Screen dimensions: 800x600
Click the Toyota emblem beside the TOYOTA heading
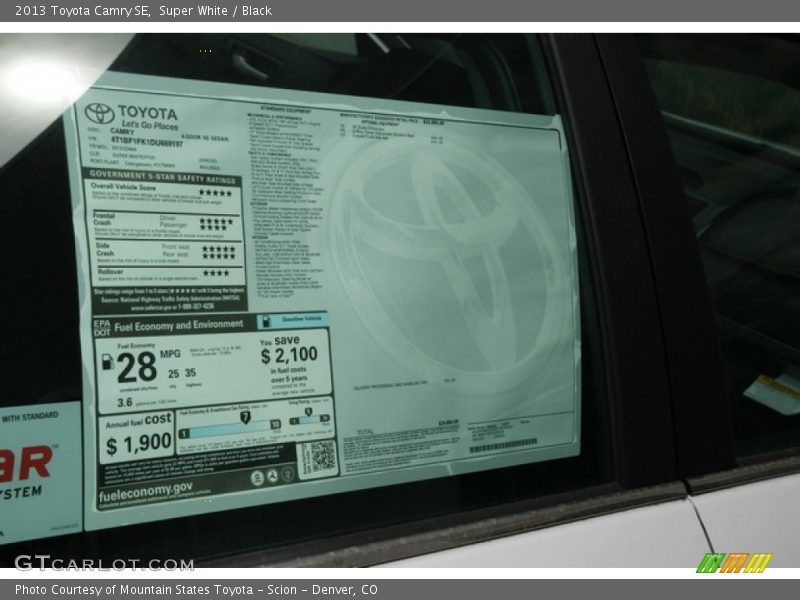[x=99, y=113]
